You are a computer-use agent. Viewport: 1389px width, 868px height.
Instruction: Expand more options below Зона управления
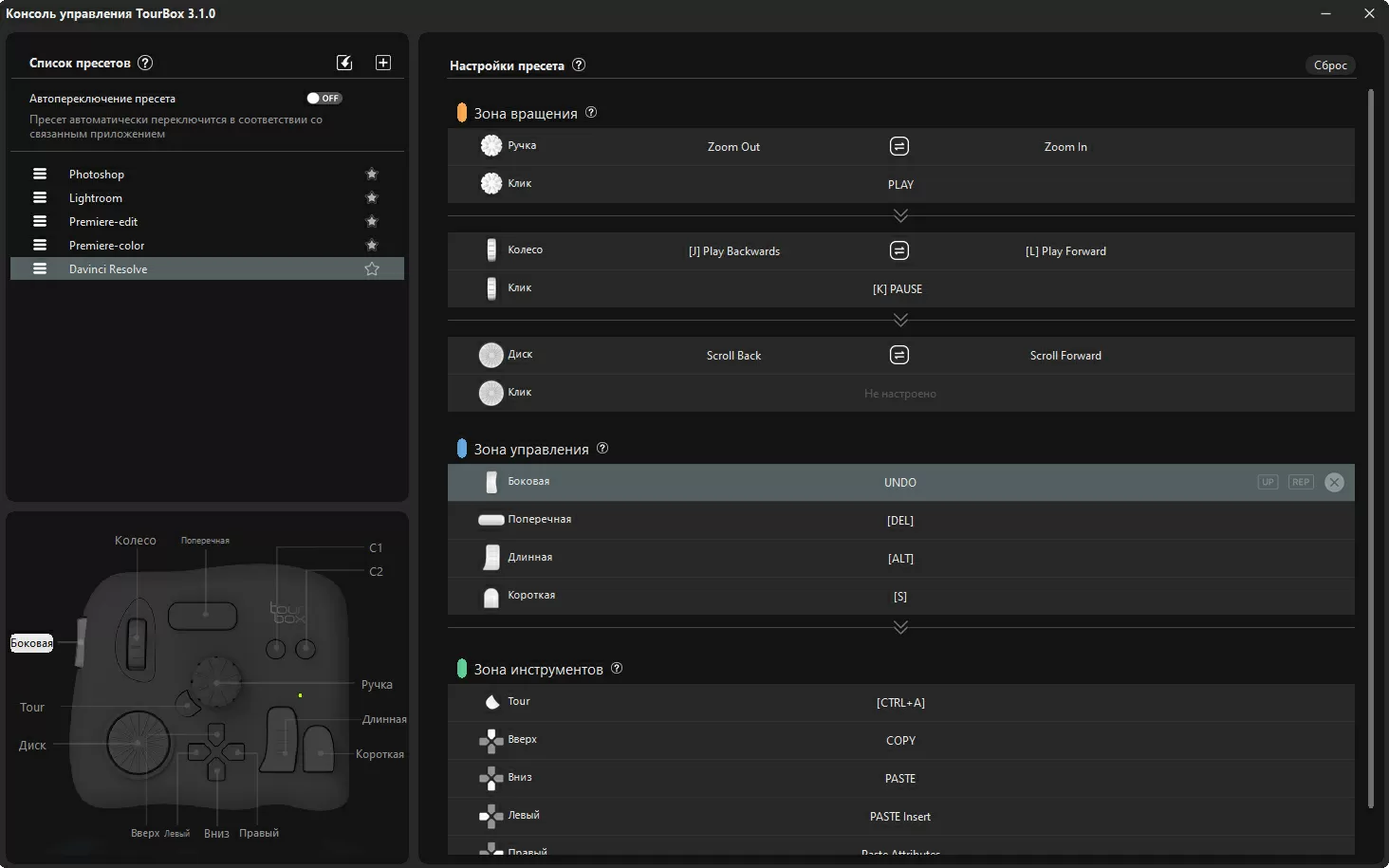900,627
